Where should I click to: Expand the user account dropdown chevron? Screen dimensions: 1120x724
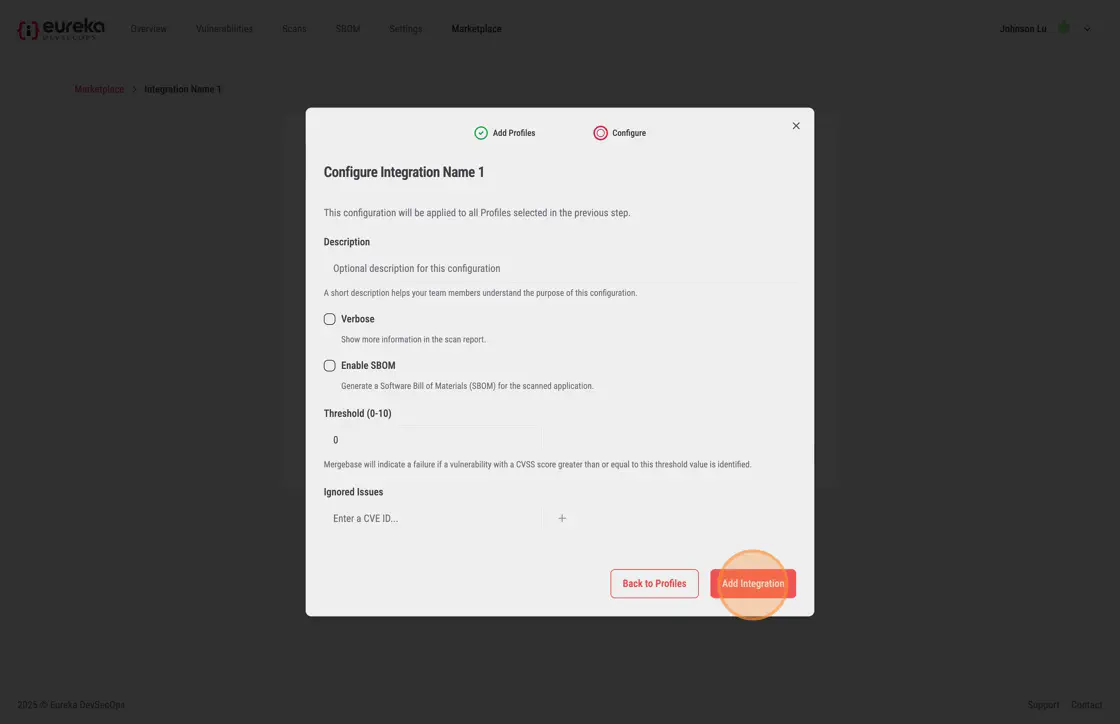pos(1087,29)
